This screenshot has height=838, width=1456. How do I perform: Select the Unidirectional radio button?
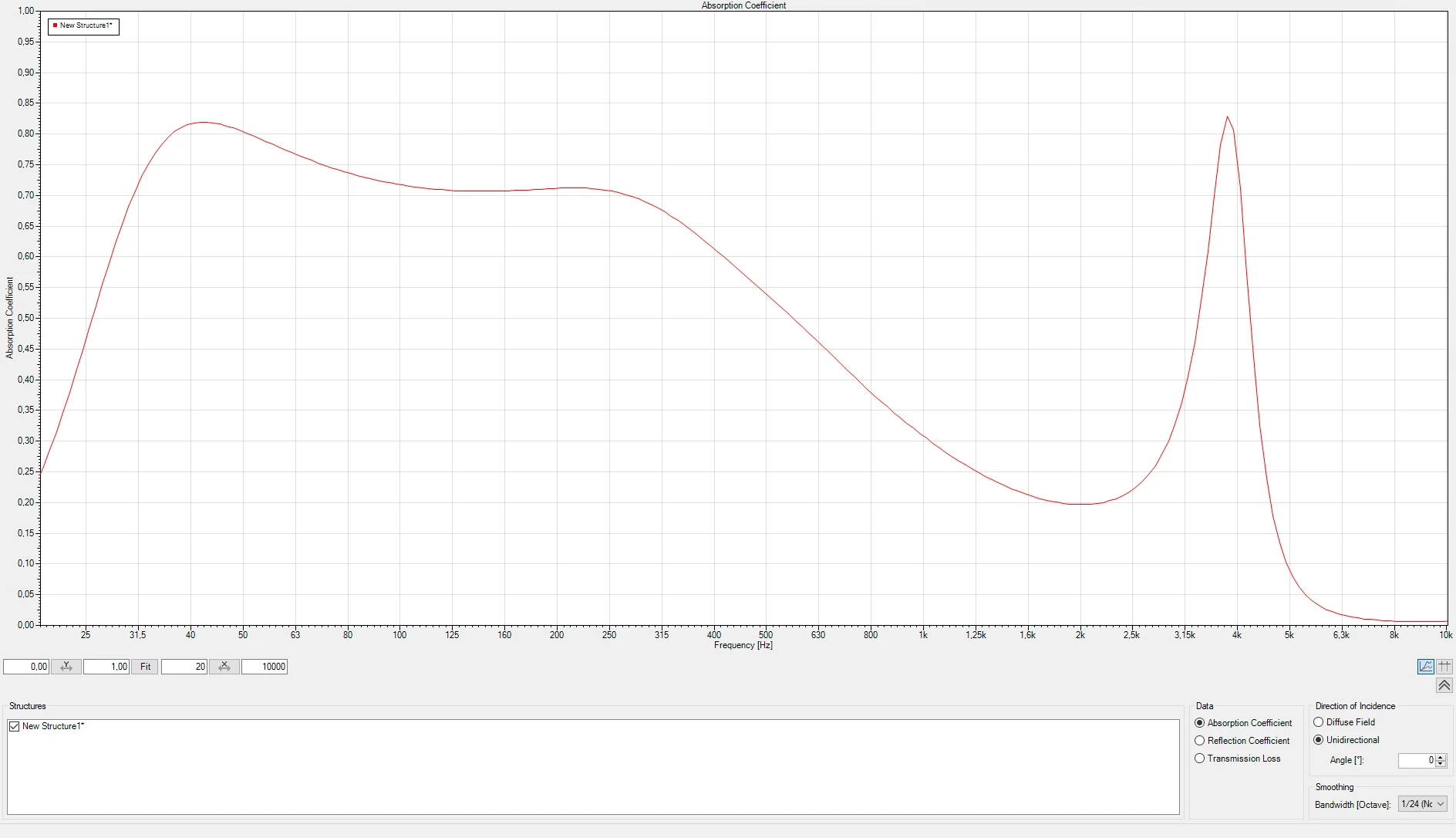1318,740
